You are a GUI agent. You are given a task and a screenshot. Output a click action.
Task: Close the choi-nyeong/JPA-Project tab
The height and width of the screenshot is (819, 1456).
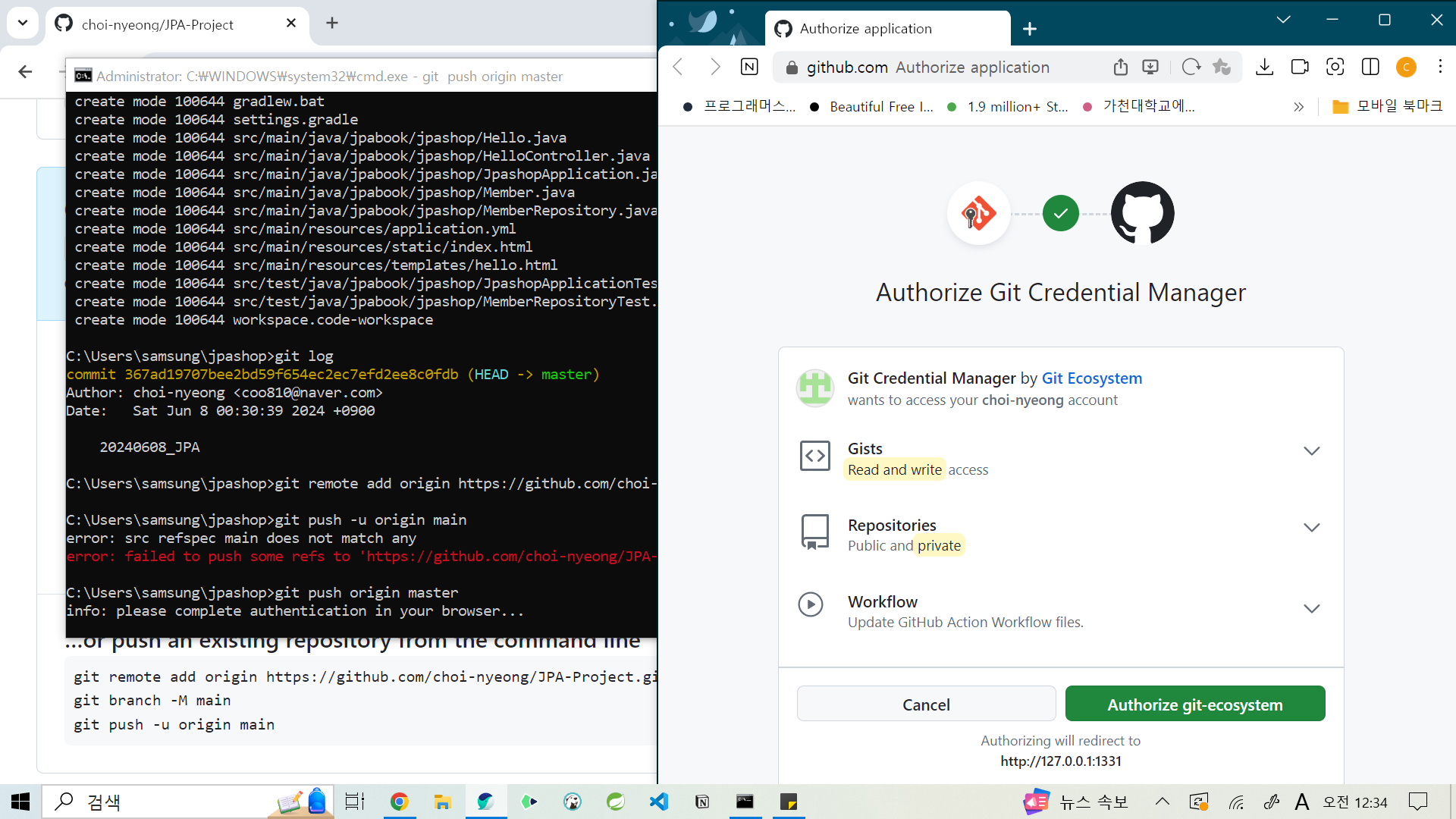pos(291,24)
